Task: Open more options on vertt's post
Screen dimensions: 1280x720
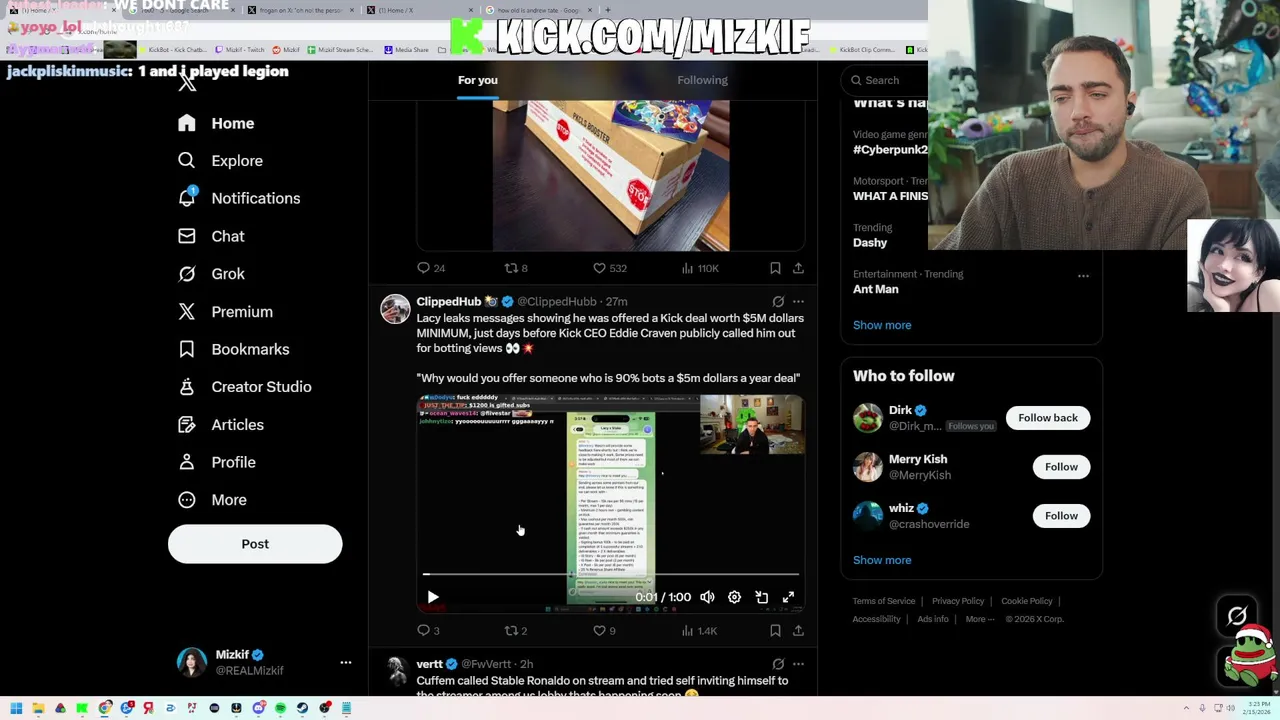Action: [798, 664]
